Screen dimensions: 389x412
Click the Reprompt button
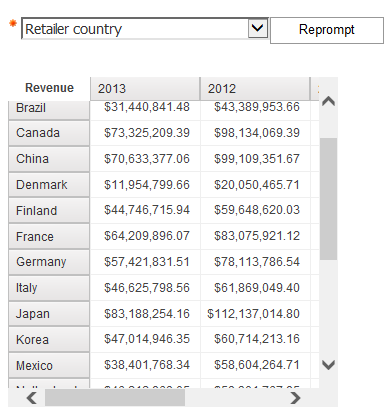[327, 30]
